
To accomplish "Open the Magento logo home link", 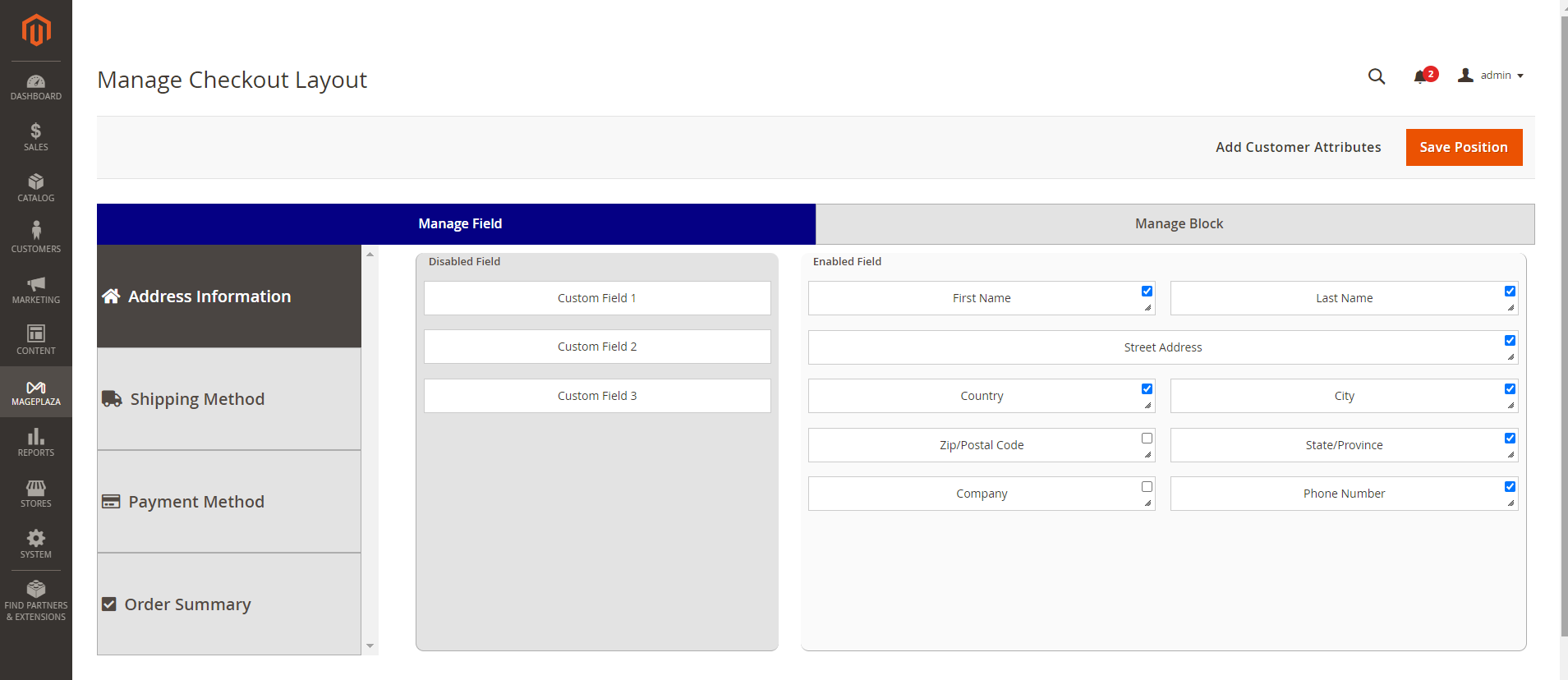I will pyautogui.click(x=36, y=30).
